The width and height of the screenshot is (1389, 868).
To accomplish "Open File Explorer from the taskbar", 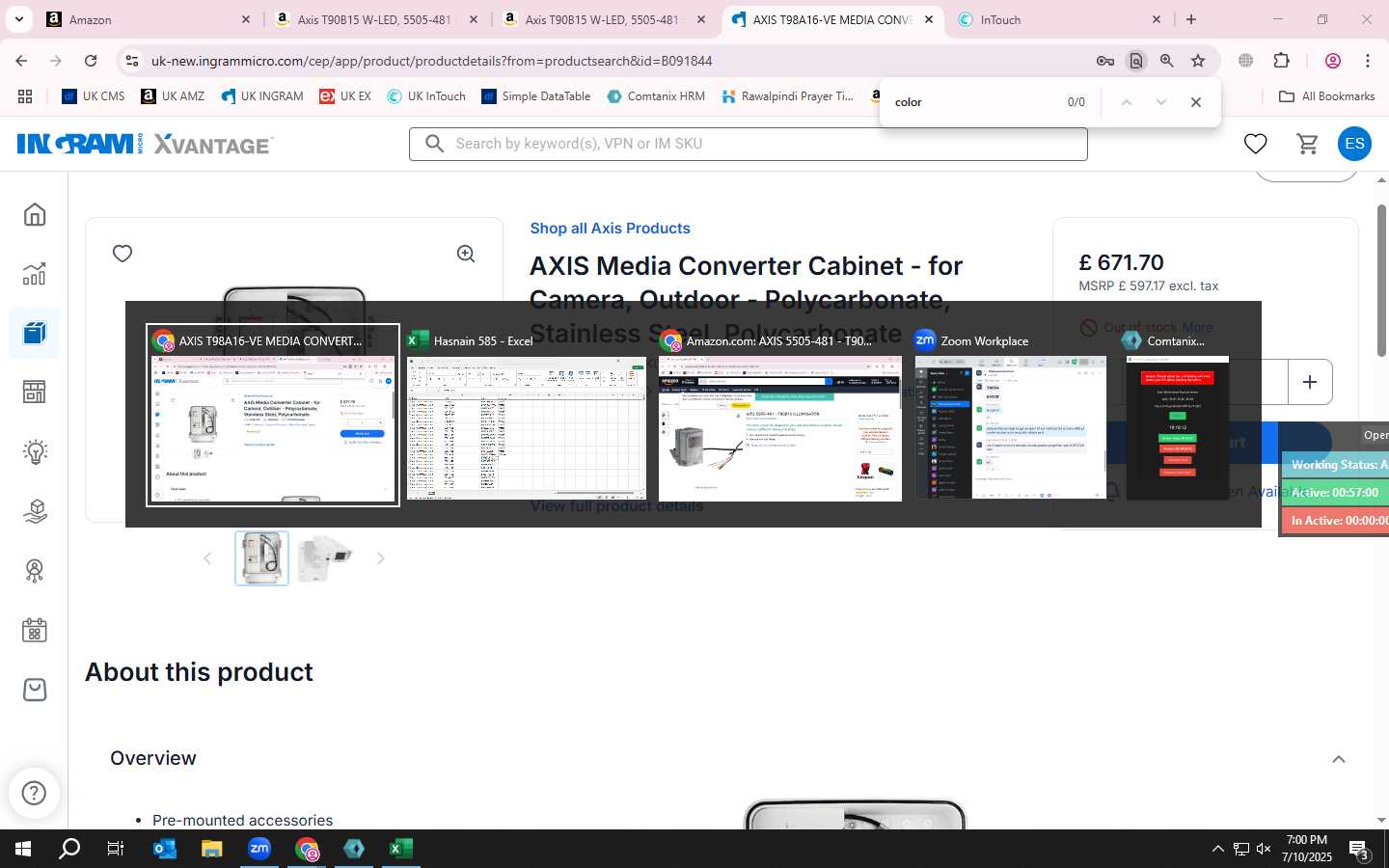I will (211, 849).
